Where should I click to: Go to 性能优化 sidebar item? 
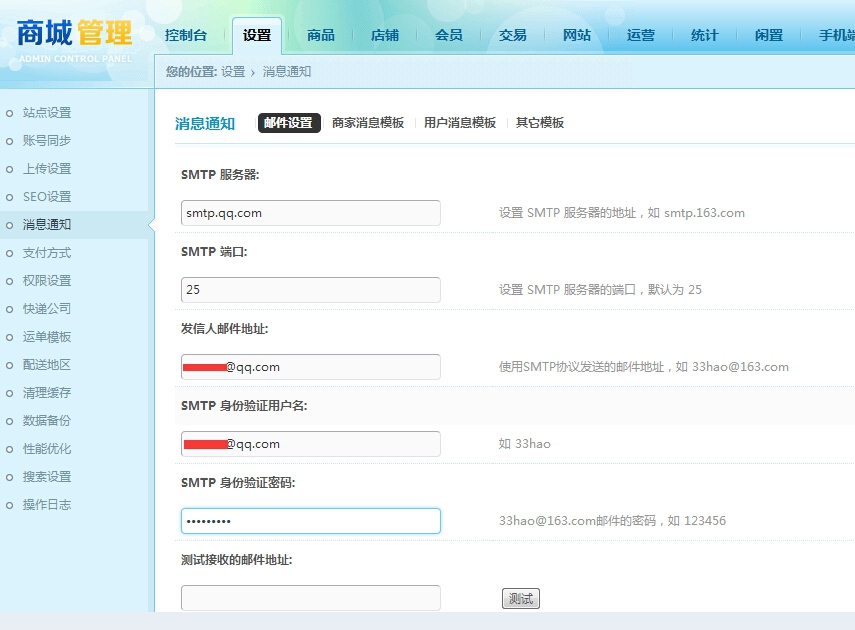47,449
